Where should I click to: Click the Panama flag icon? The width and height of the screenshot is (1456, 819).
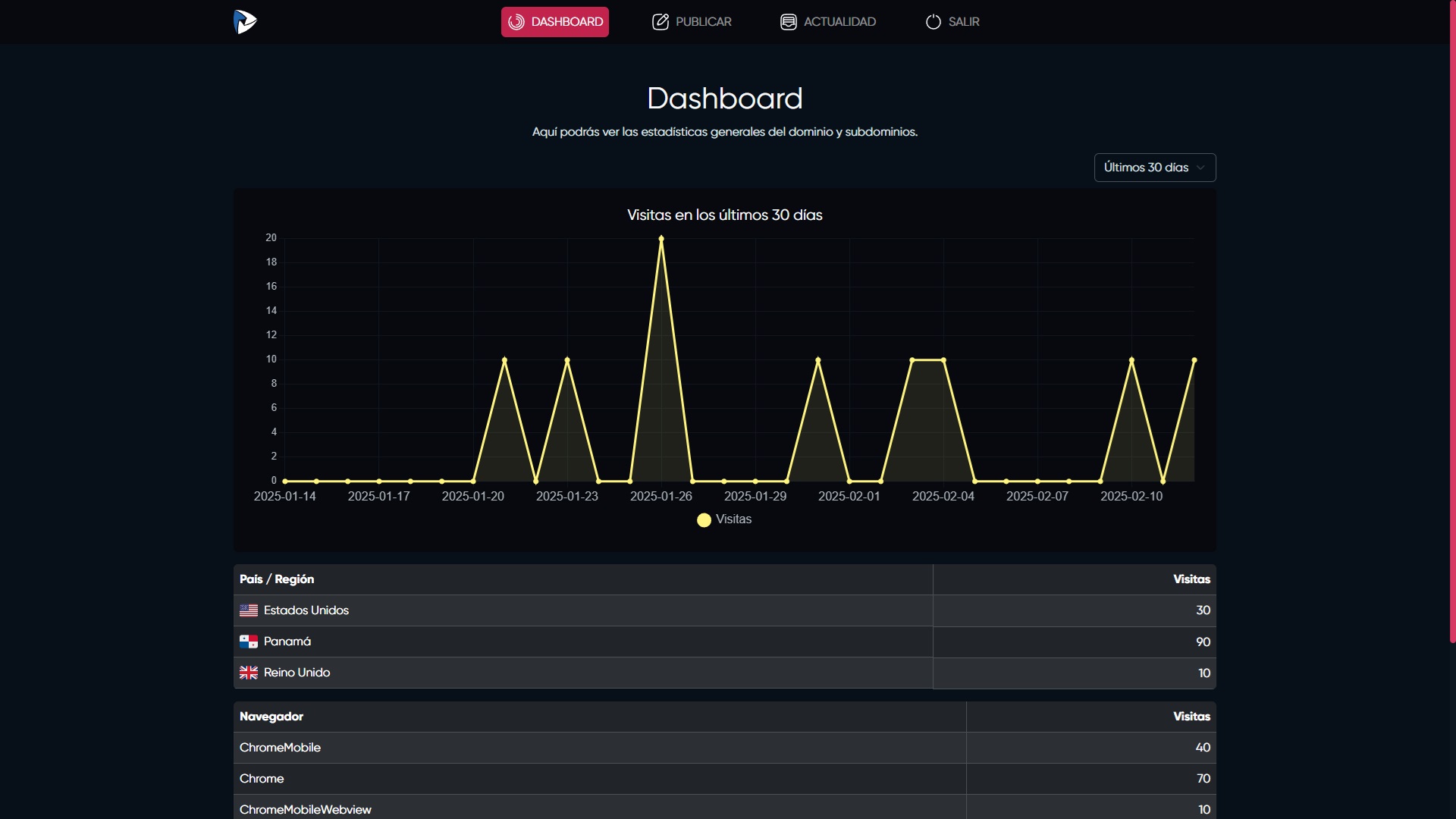click(x=249, y=642)
